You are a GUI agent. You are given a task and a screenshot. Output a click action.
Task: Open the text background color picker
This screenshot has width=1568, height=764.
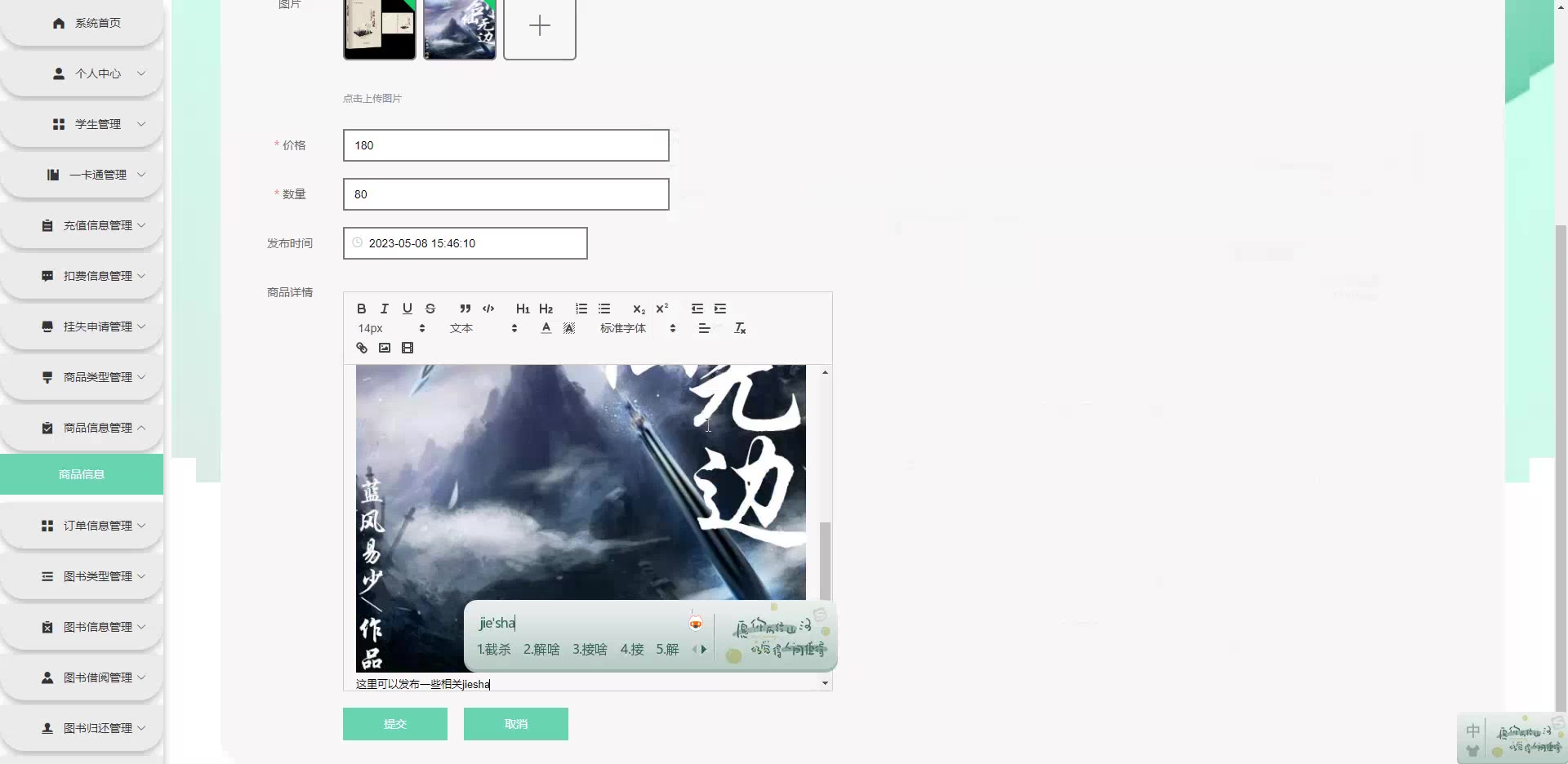(x=569, y=328)
